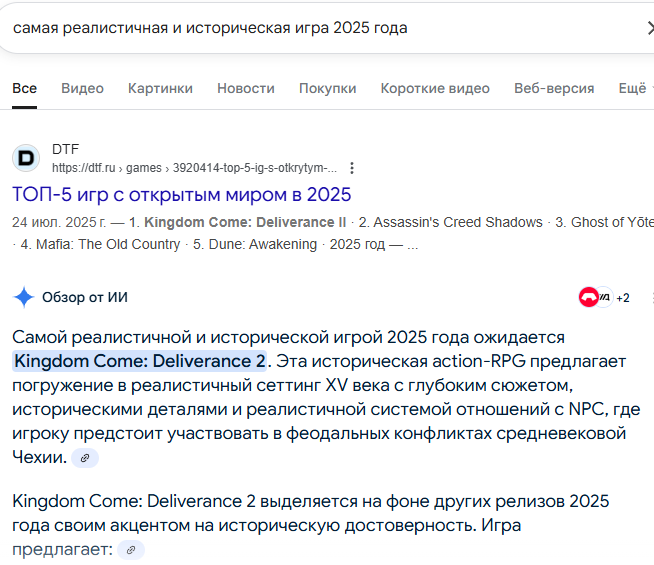Click the AI overview sparkle icon

pyautogui.click(x=24, y=297)
